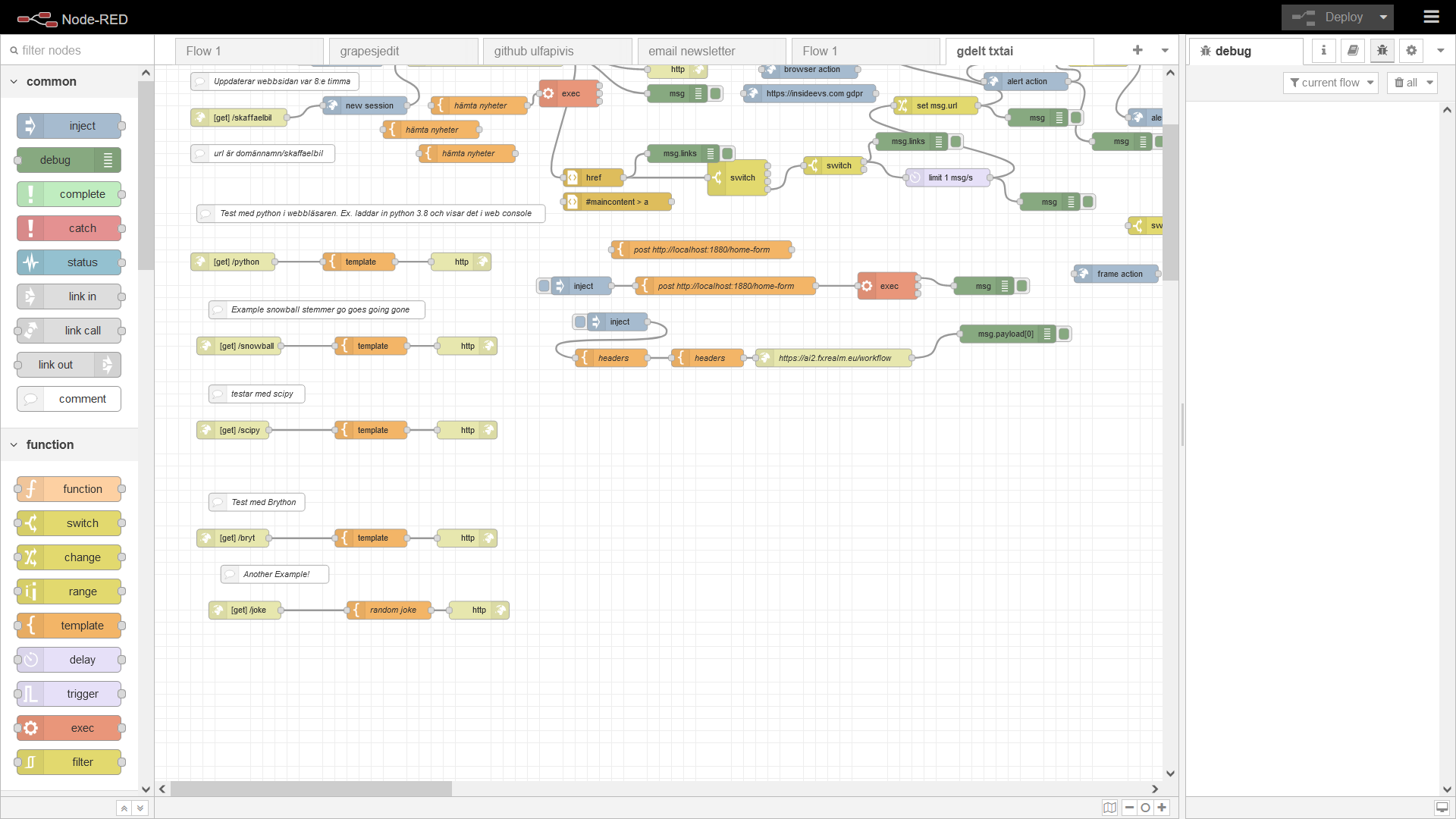This screenshot has width=1456, height=819.
Task: Open debug in new window icon
Action: (x=1442, y=808)
